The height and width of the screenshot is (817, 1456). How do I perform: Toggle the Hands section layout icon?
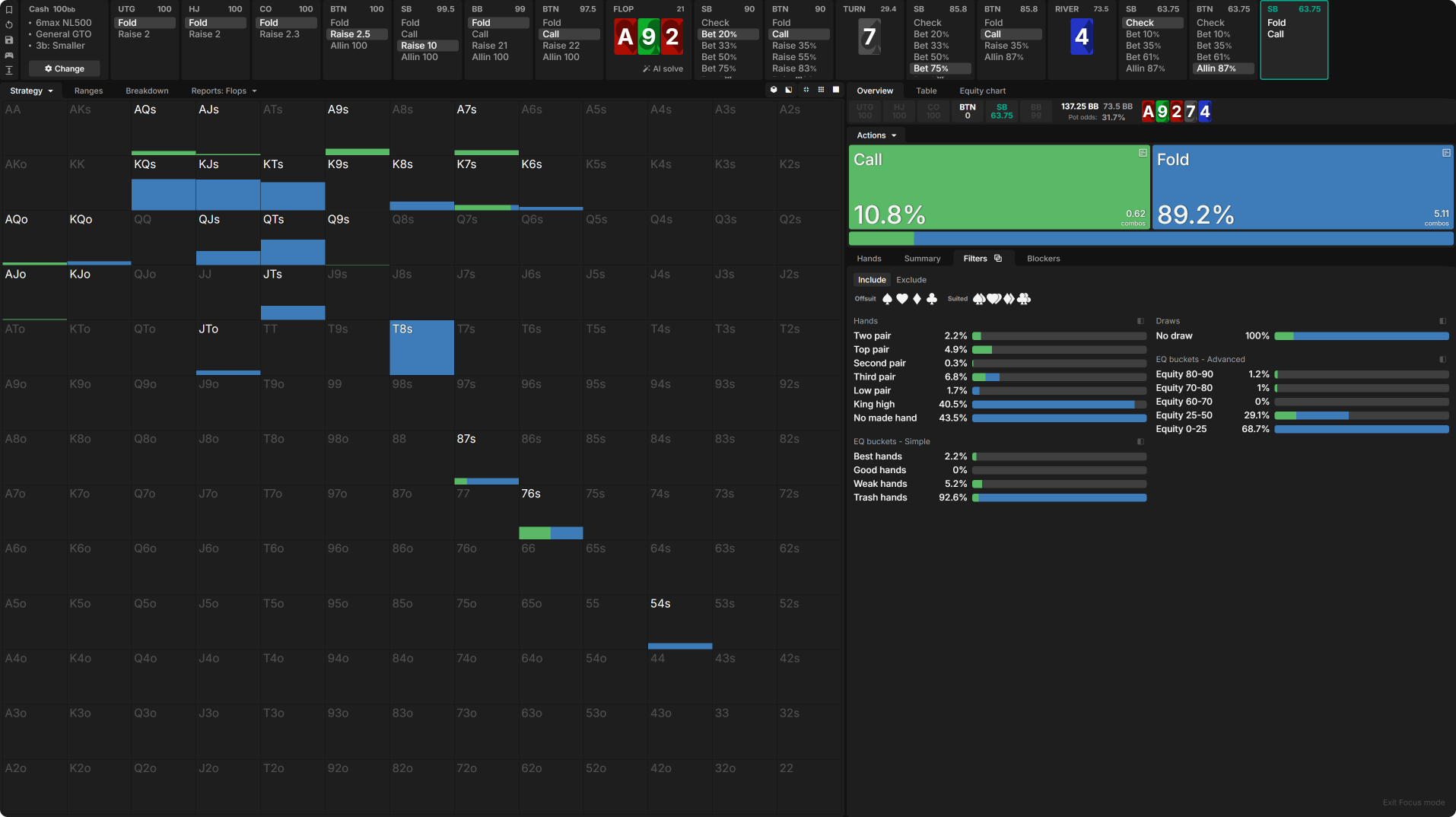coord(1140,321)
